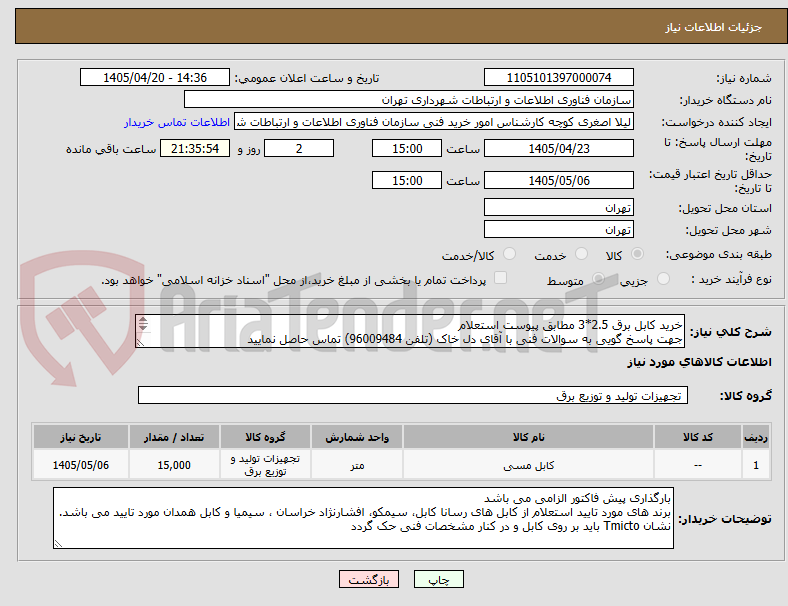
Task: Click the general description text area
Action: tap(410, 332)
